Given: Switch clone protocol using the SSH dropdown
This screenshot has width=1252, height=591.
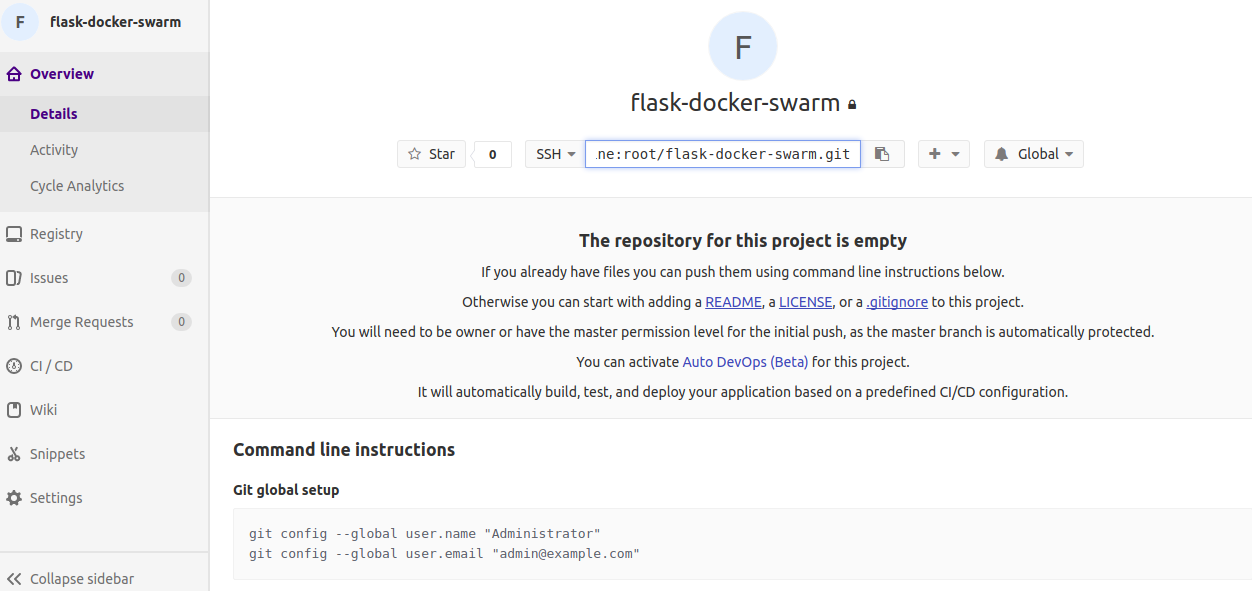Looking at the screenshot, I should coord(554,153).
